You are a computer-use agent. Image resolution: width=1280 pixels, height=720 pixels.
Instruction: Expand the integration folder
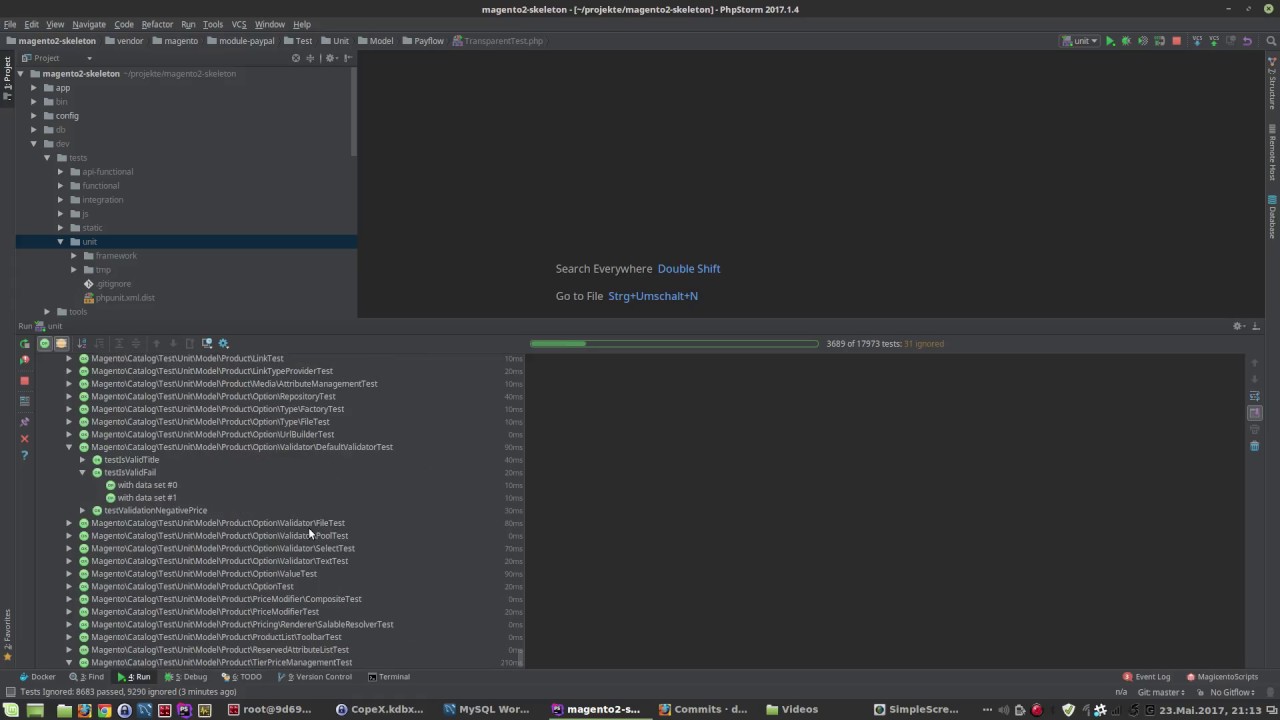point(60,200)
